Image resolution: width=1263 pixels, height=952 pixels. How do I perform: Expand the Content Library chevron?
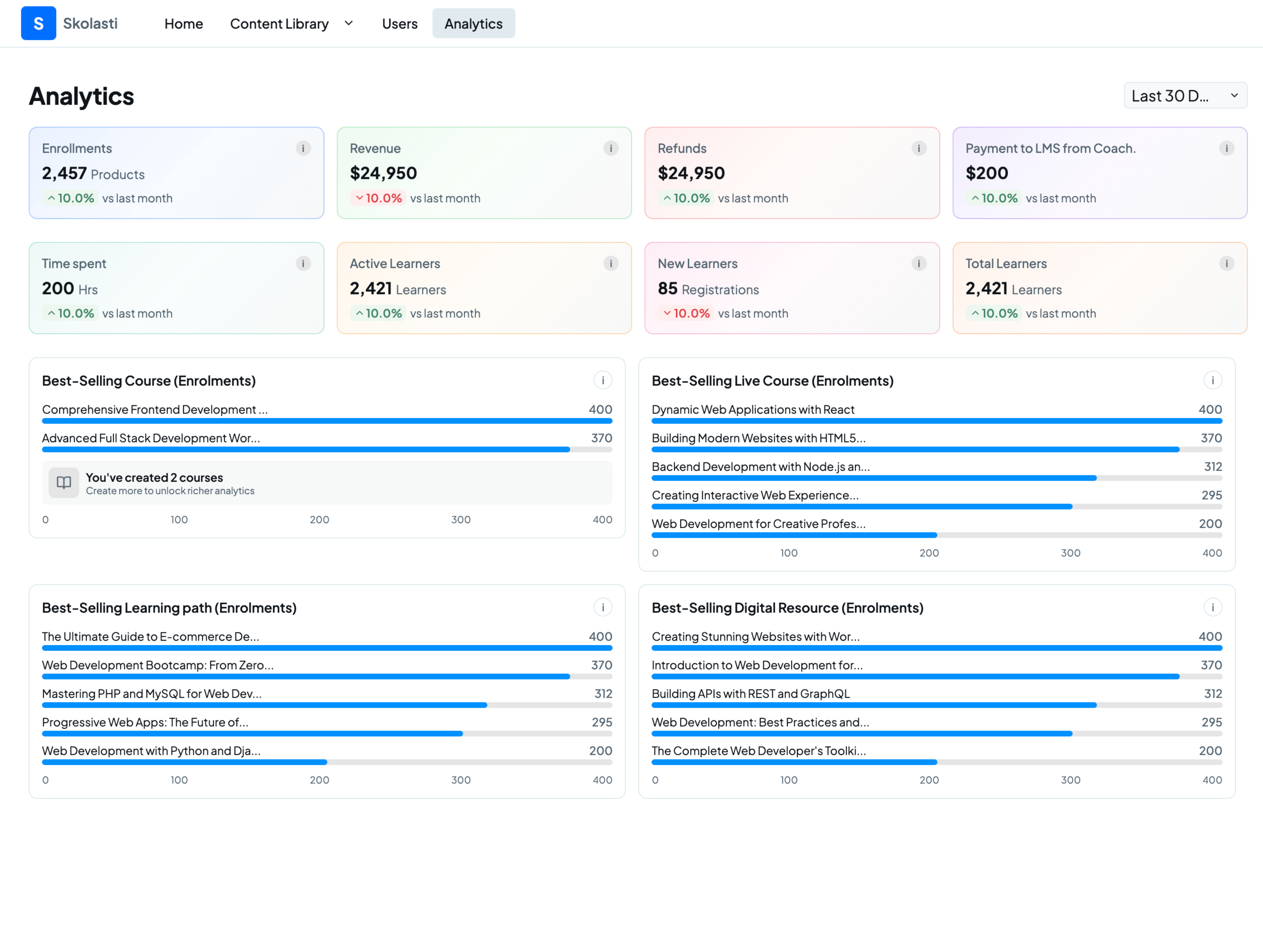349,23
